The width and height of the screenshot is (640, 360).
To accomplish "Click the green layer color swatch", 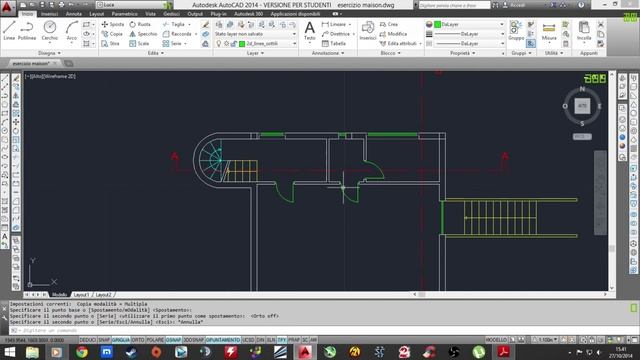I will click(x=242, y=44).
